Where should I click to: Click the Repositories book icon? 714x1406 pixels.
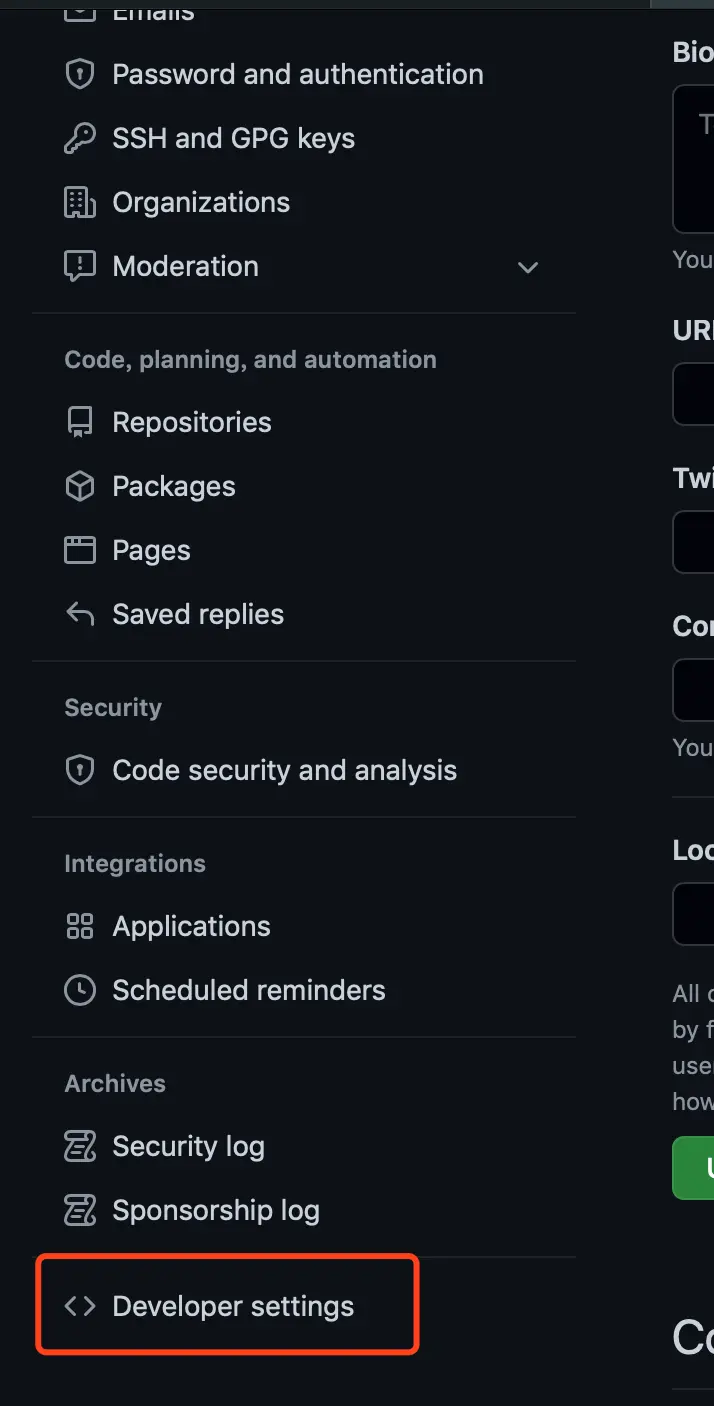(x=79, y=423)
